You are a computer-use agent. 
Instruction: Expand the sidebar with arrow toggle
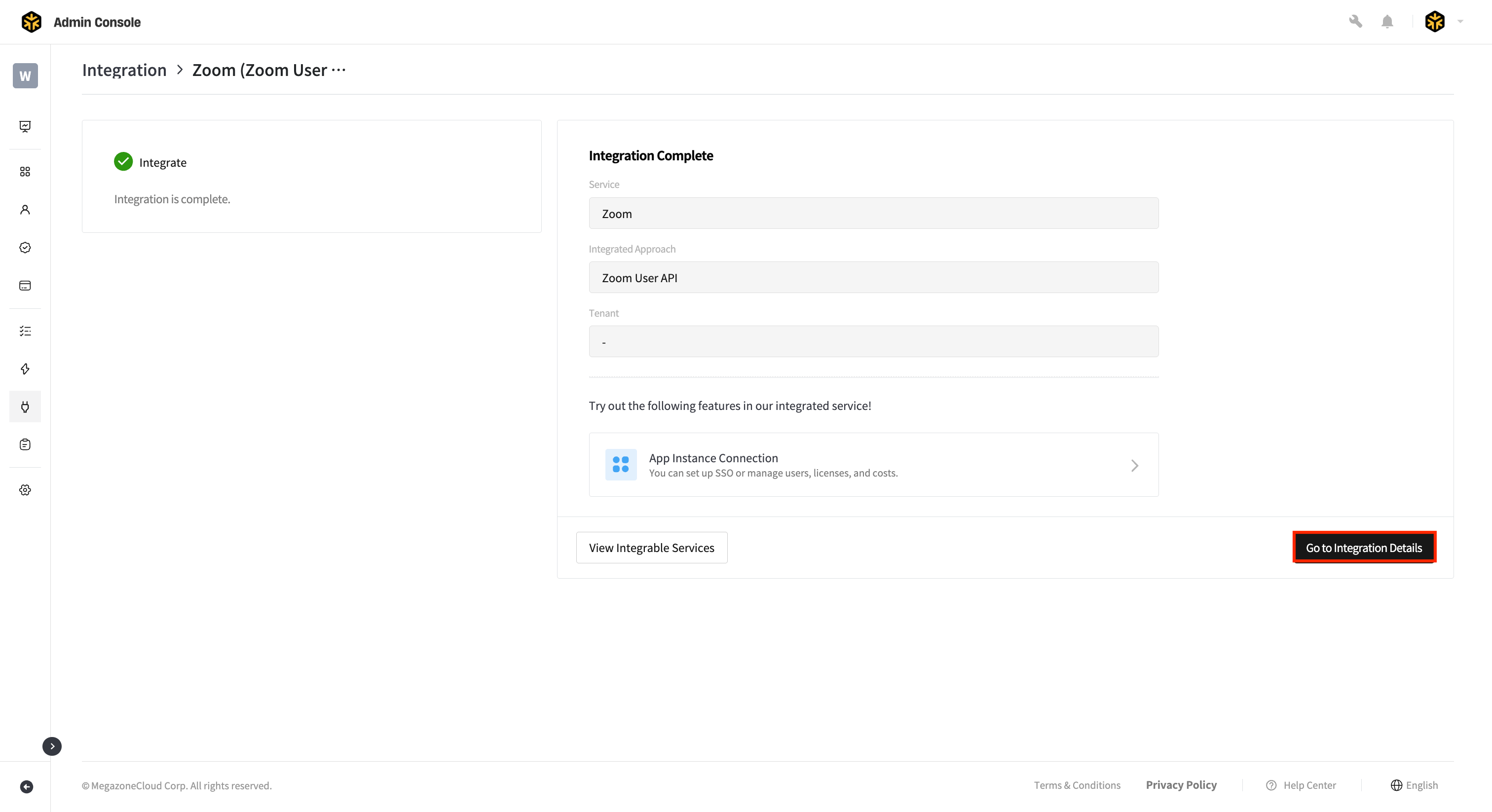(52, 746)
